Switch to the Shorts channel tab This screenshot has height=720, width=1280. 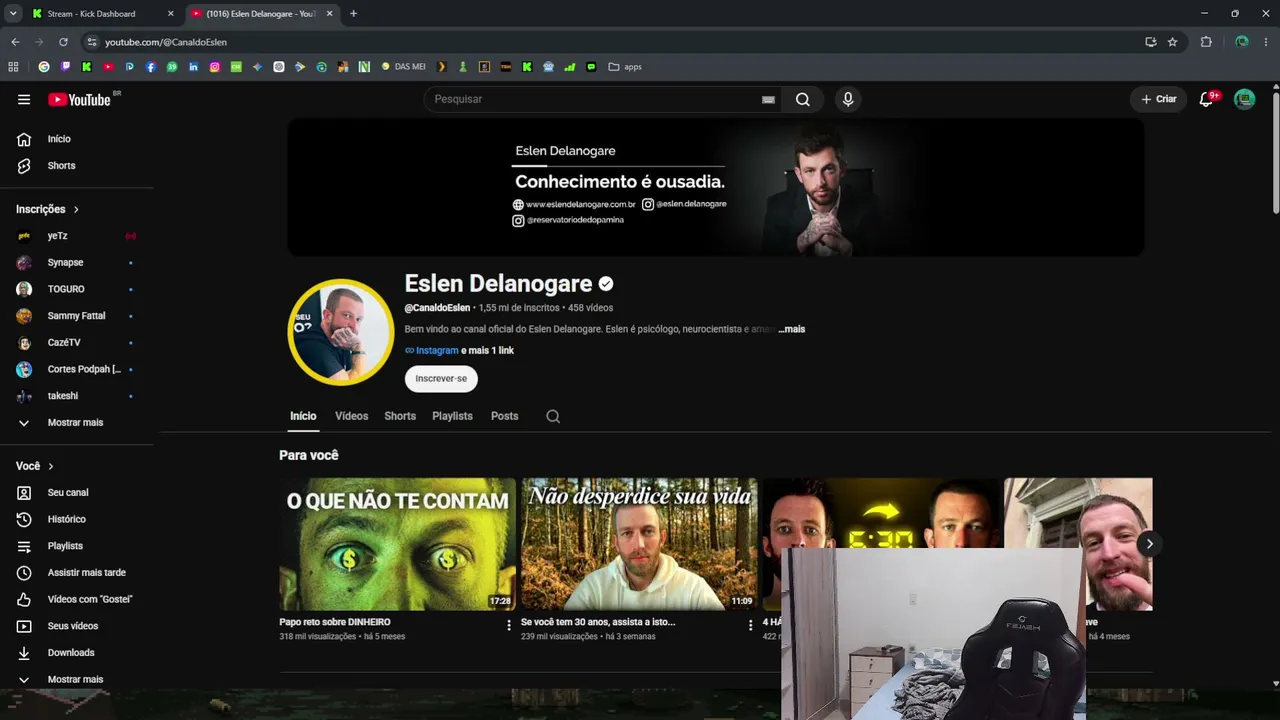[400, 416]
